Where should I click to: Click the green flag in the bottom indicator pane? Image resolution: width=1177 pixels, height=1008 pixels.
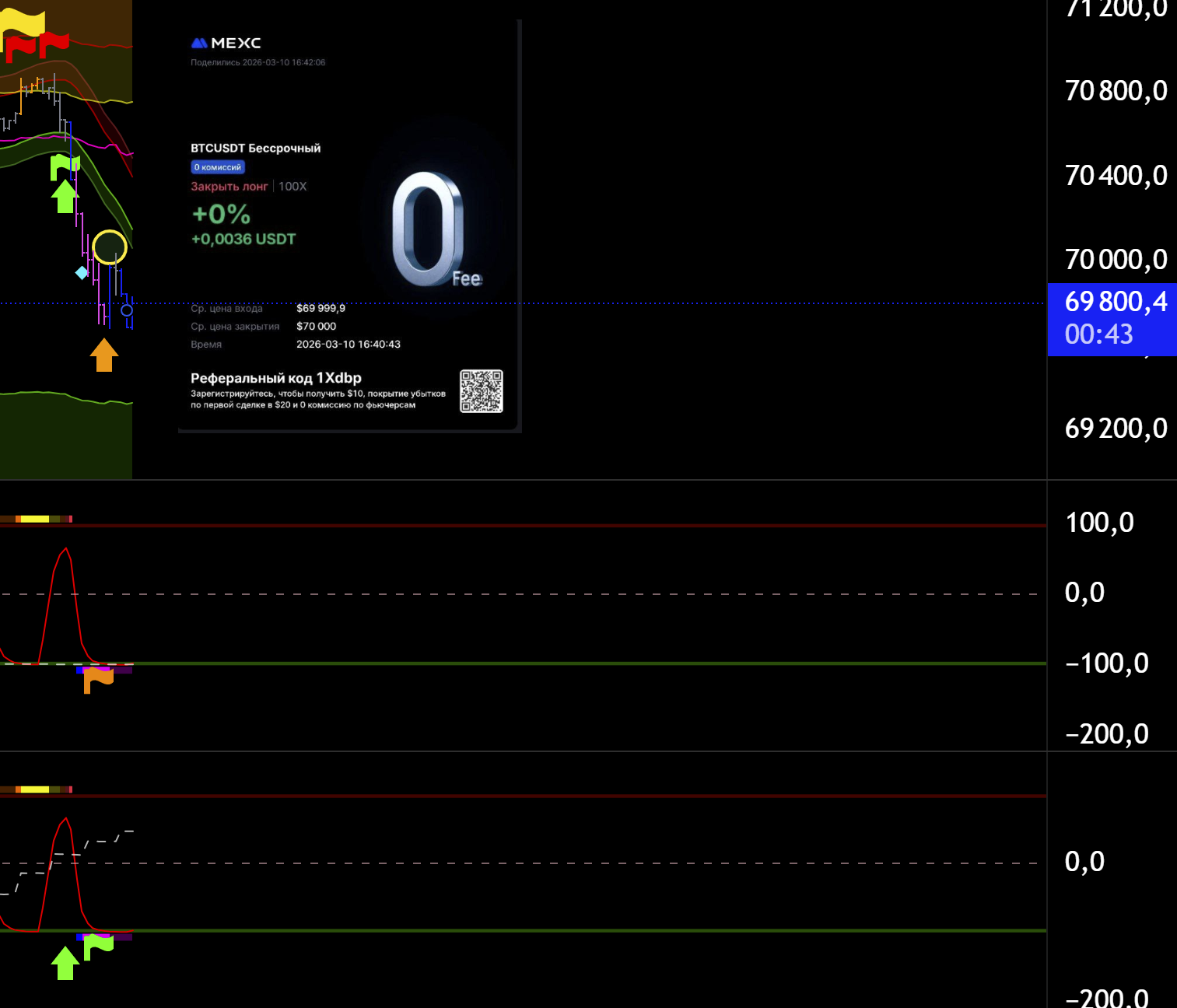tap(98, 946)
